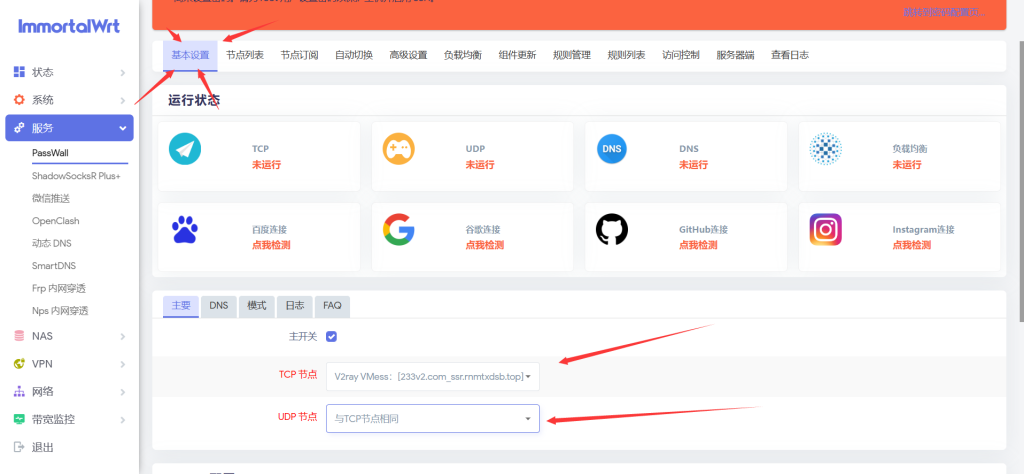Click the UDP game controller icon
The width and height of the screenshot is (1024, 474).
click(398, 150)
